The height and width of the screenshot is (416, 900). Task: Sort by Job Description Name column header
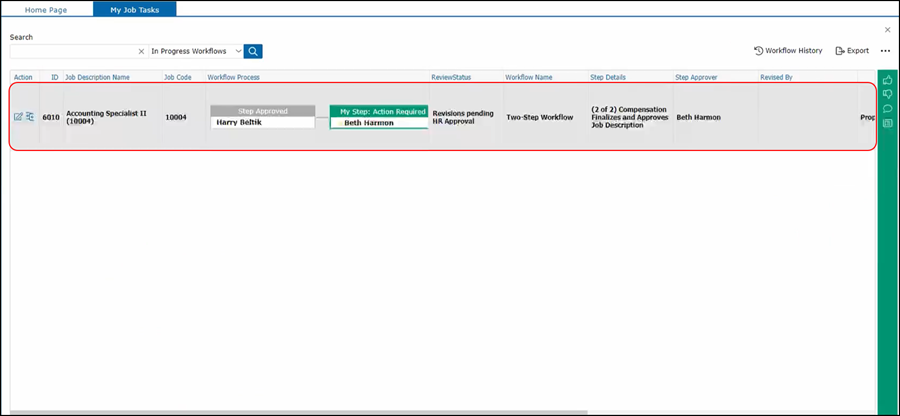tap(97, 77)
